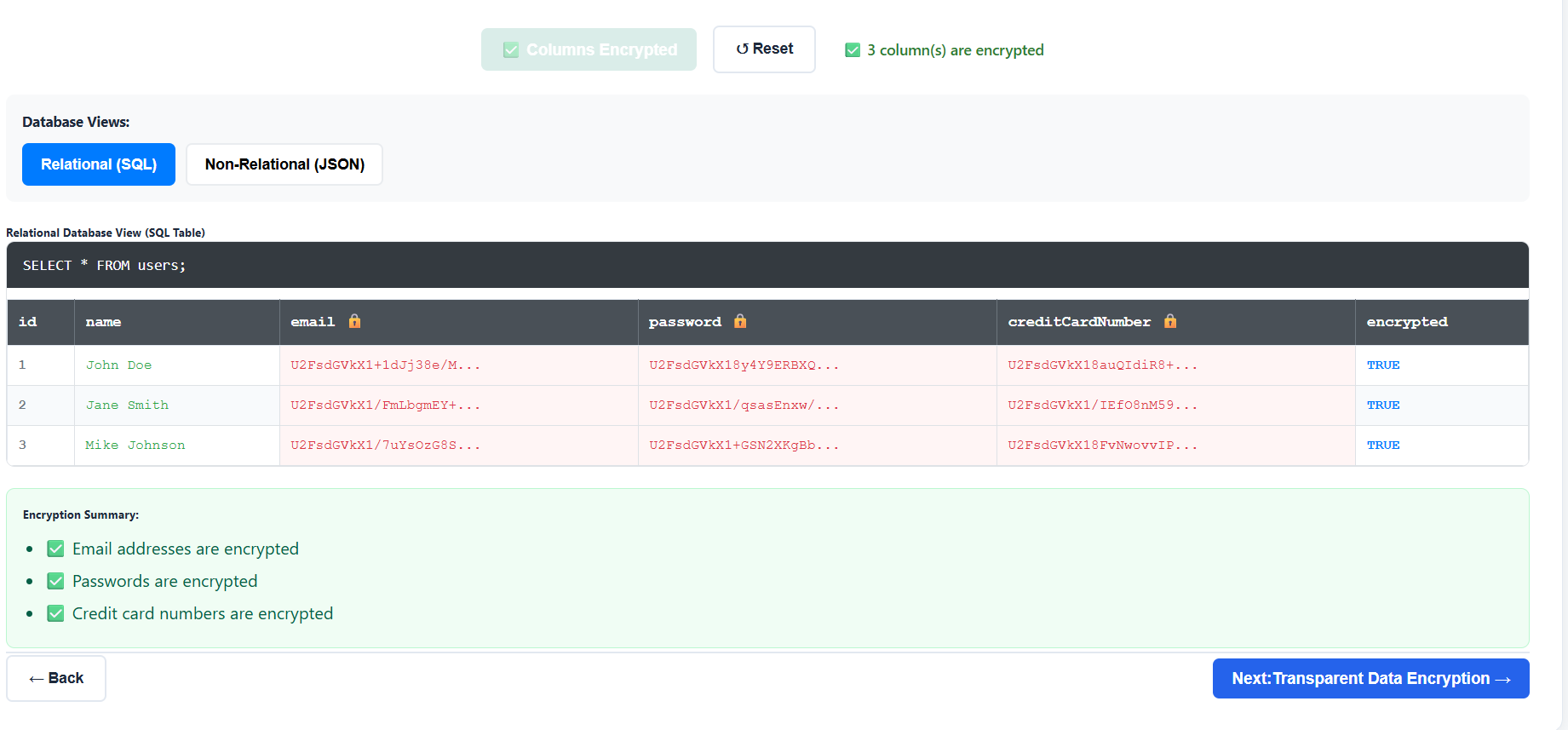Select John Doe's encrypted email cell
The height and width of the screenshot is (730, 1568).
point(385,365)
